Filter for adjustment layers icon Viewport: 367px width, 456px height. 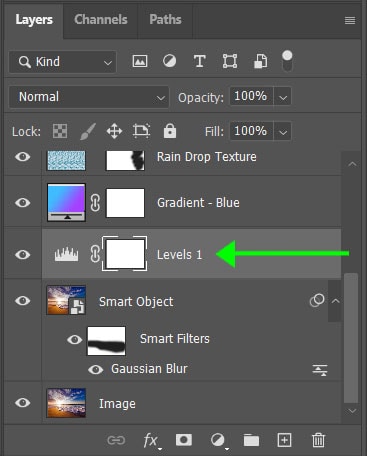click(169, 61)
